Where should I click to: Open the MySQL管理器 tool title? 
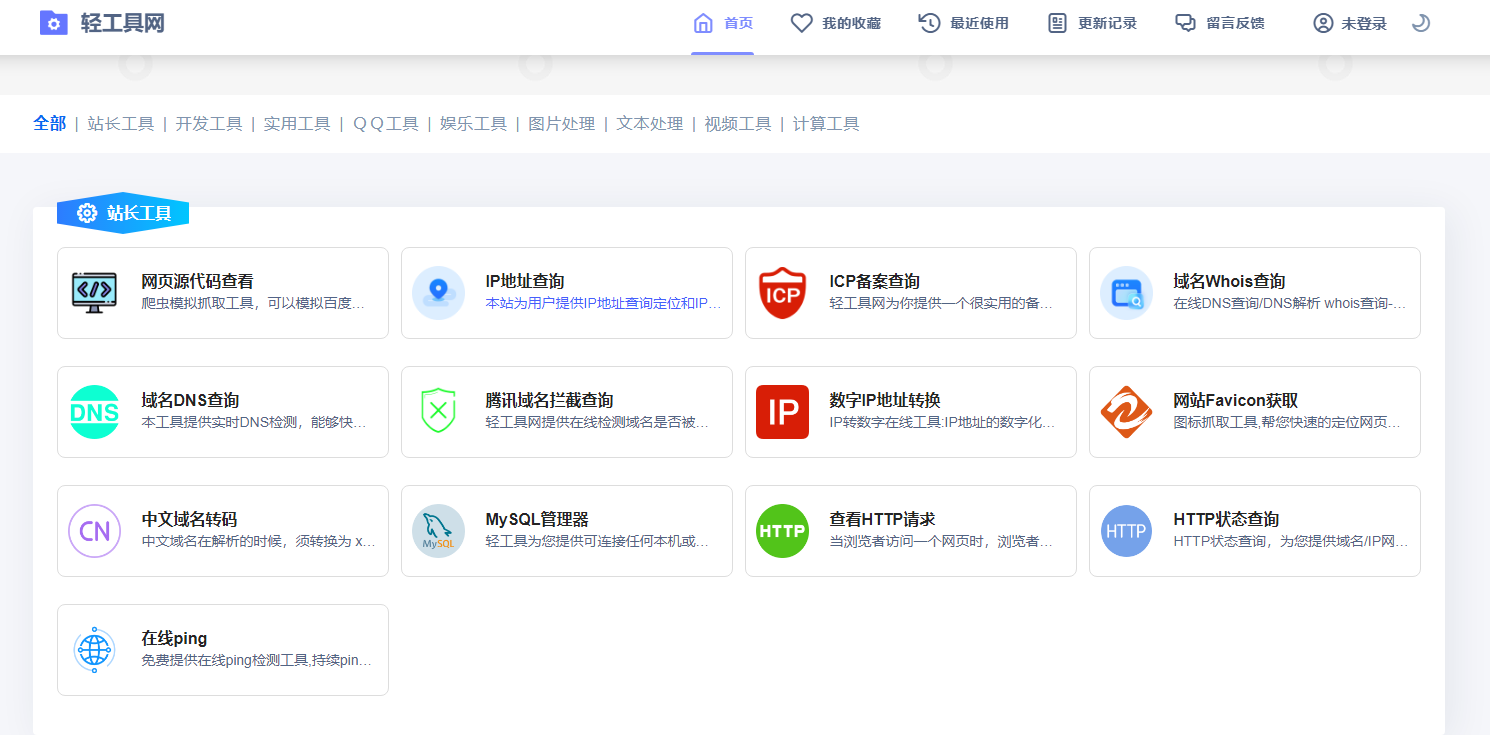point(537,520)
